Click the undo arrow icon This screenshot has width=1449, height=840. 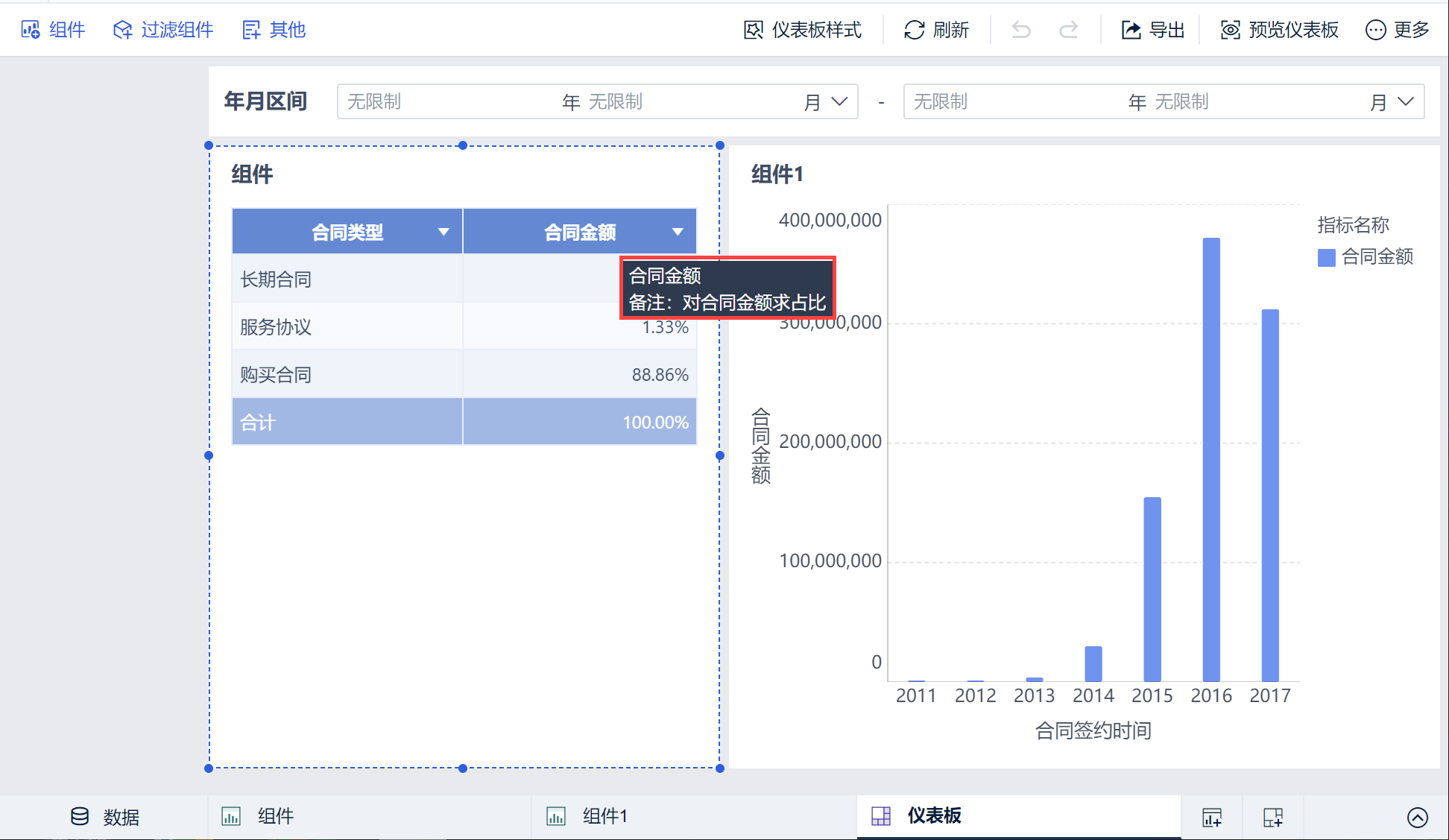1021,30
